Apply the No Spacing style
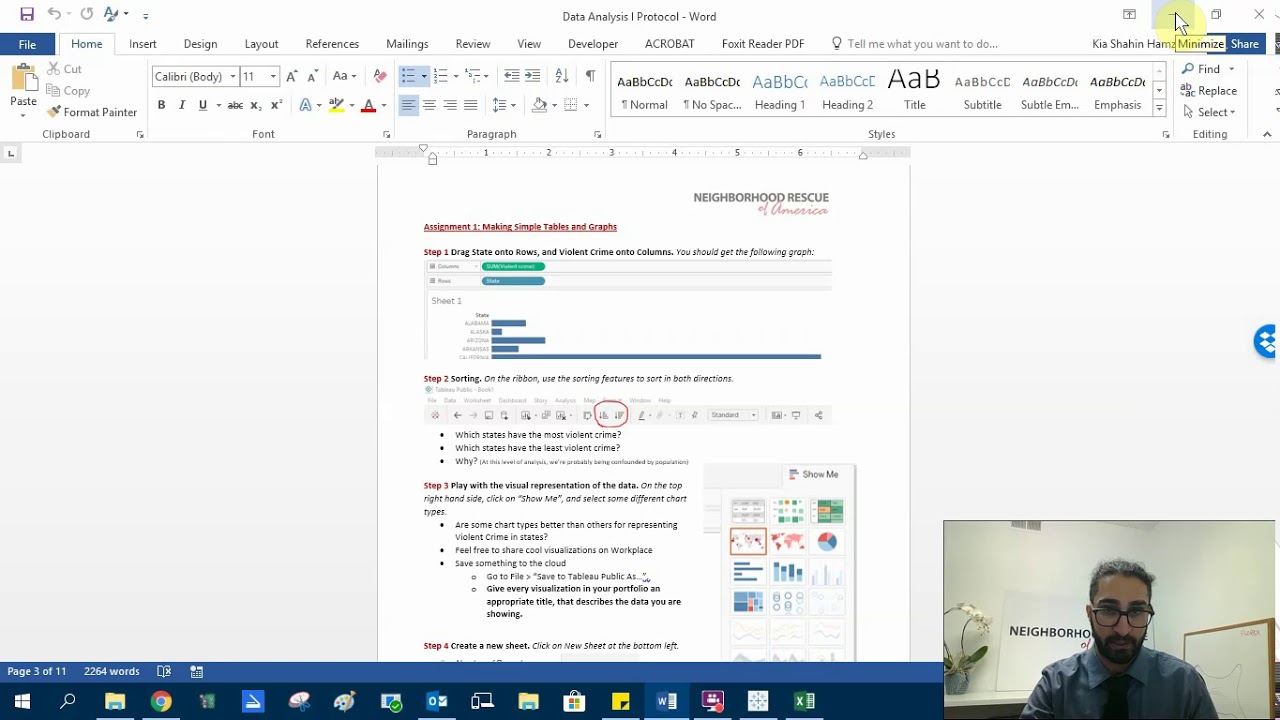Screen dimensions: 1280x720 [x=712, y=90]
